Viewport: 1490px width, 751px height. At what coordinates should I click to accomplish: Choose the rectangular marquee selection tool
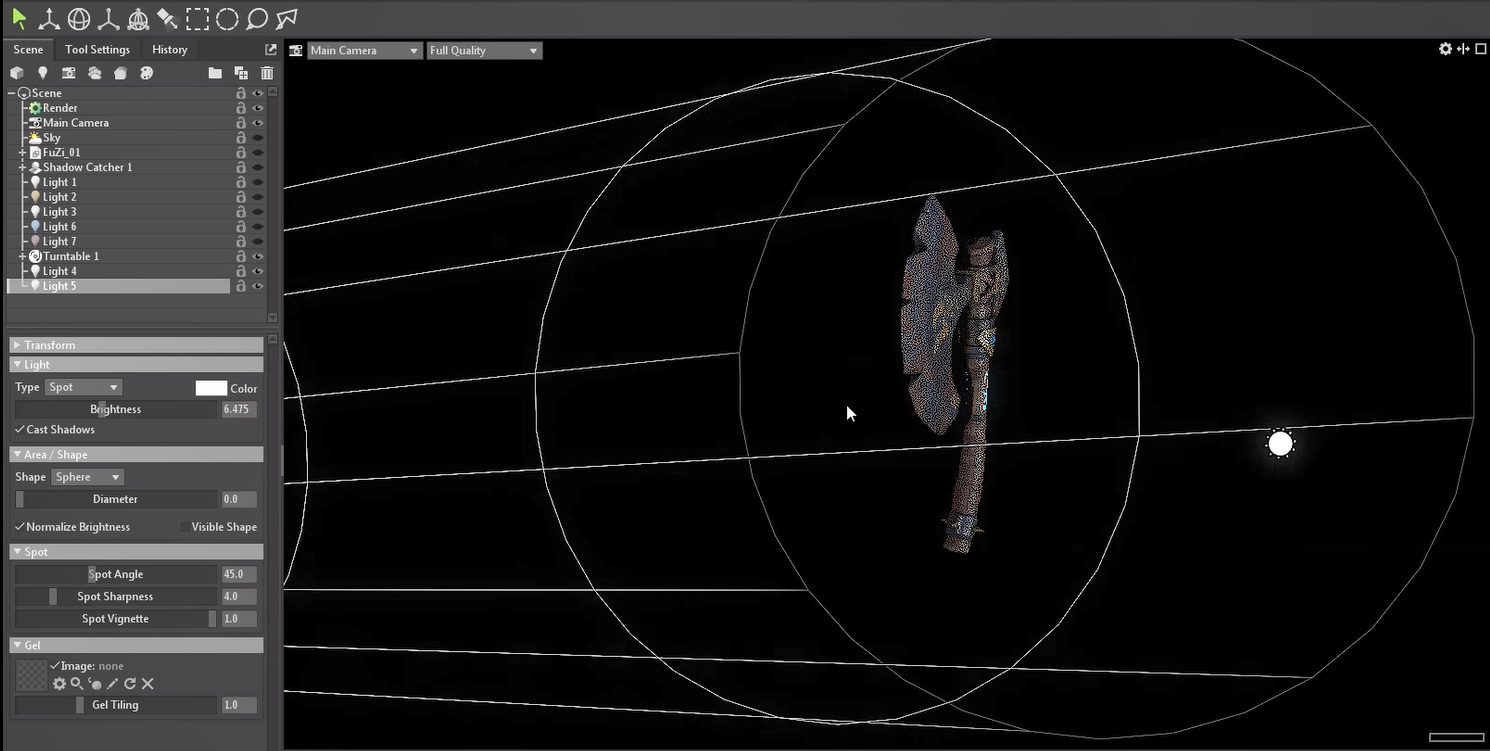pyautogui.click(x=198, y=18)
